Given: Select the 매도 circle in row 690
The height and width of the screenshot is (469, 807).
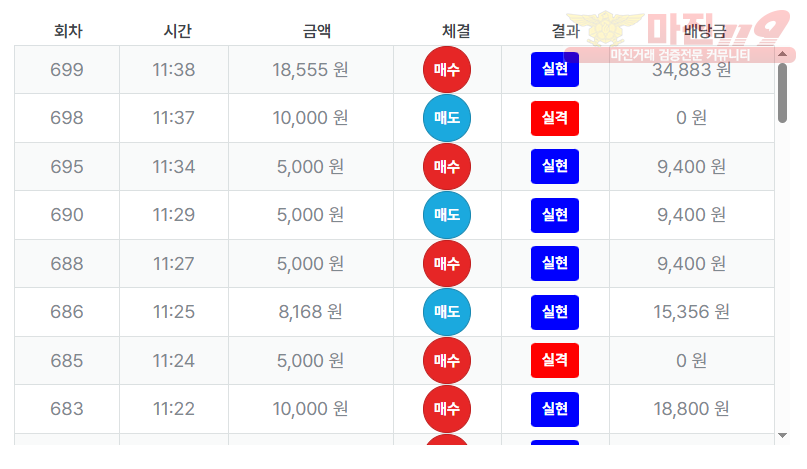Looking at the screenshot, I should point(447,215).
